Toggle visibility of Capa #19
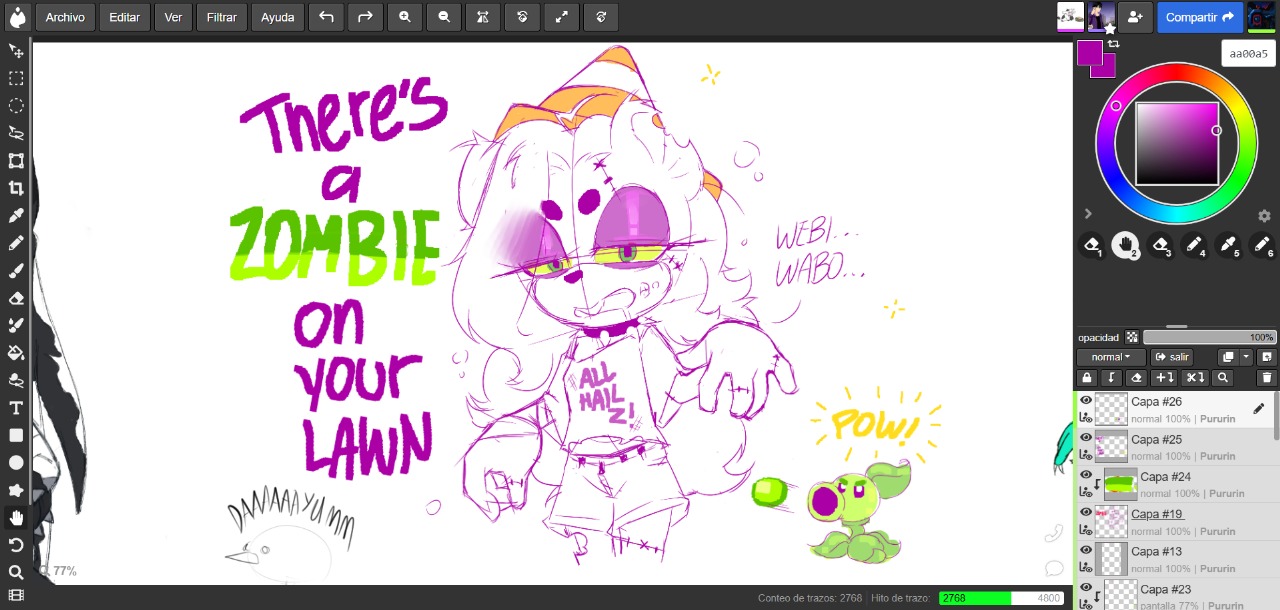1280x610 pixels. tap(1086, 513)
